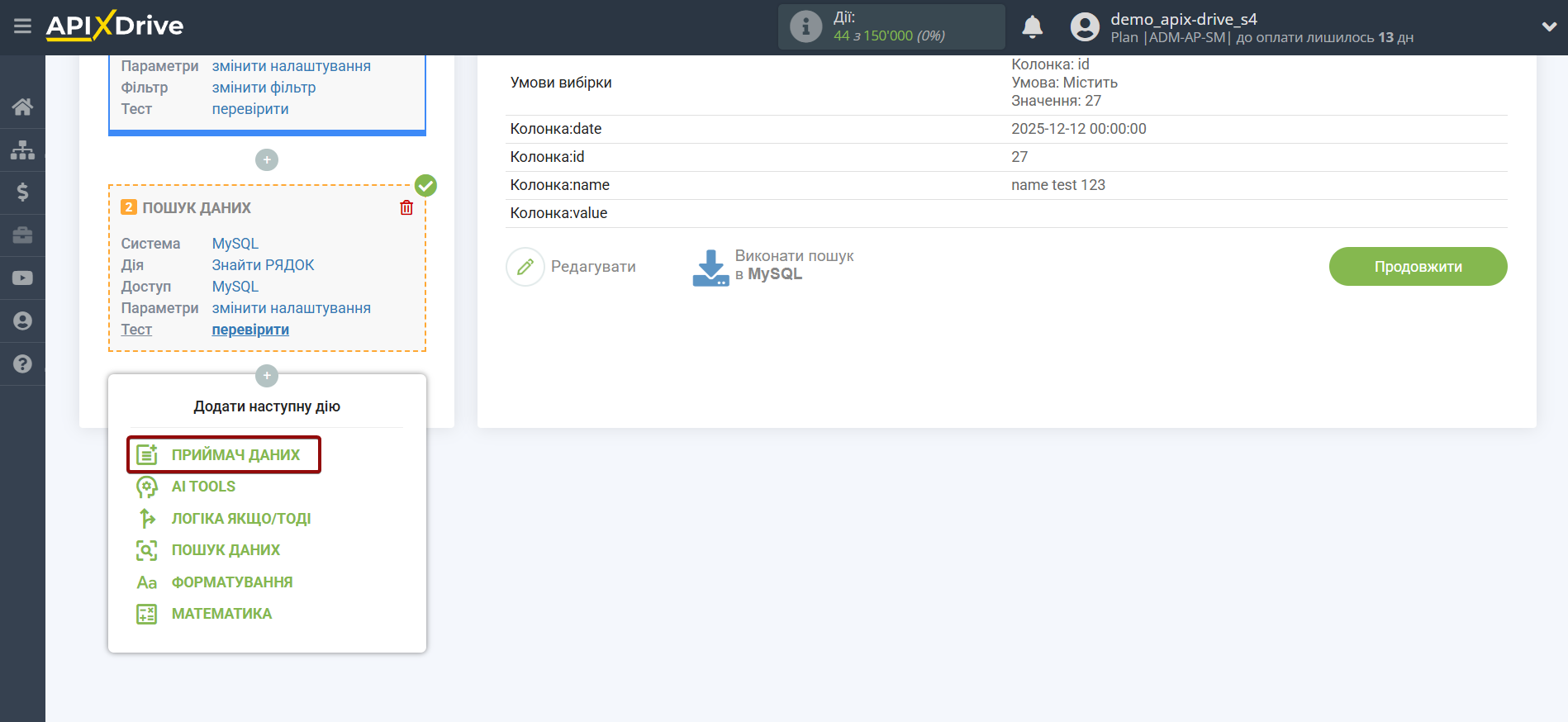
Task: Click Редагувати label
Action: 593,267
